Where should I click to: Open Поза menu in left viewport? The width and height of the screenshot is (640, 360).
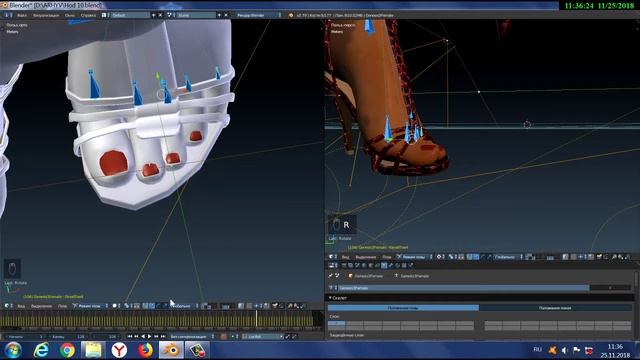pos(62,306)
